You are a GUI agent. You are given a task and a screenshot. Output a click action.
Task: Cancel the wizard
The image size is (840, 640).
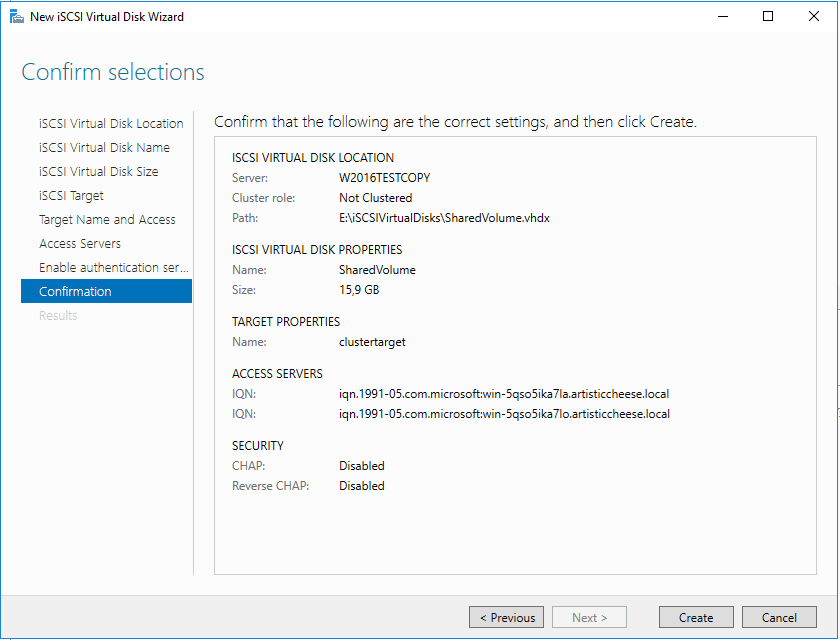778,618
